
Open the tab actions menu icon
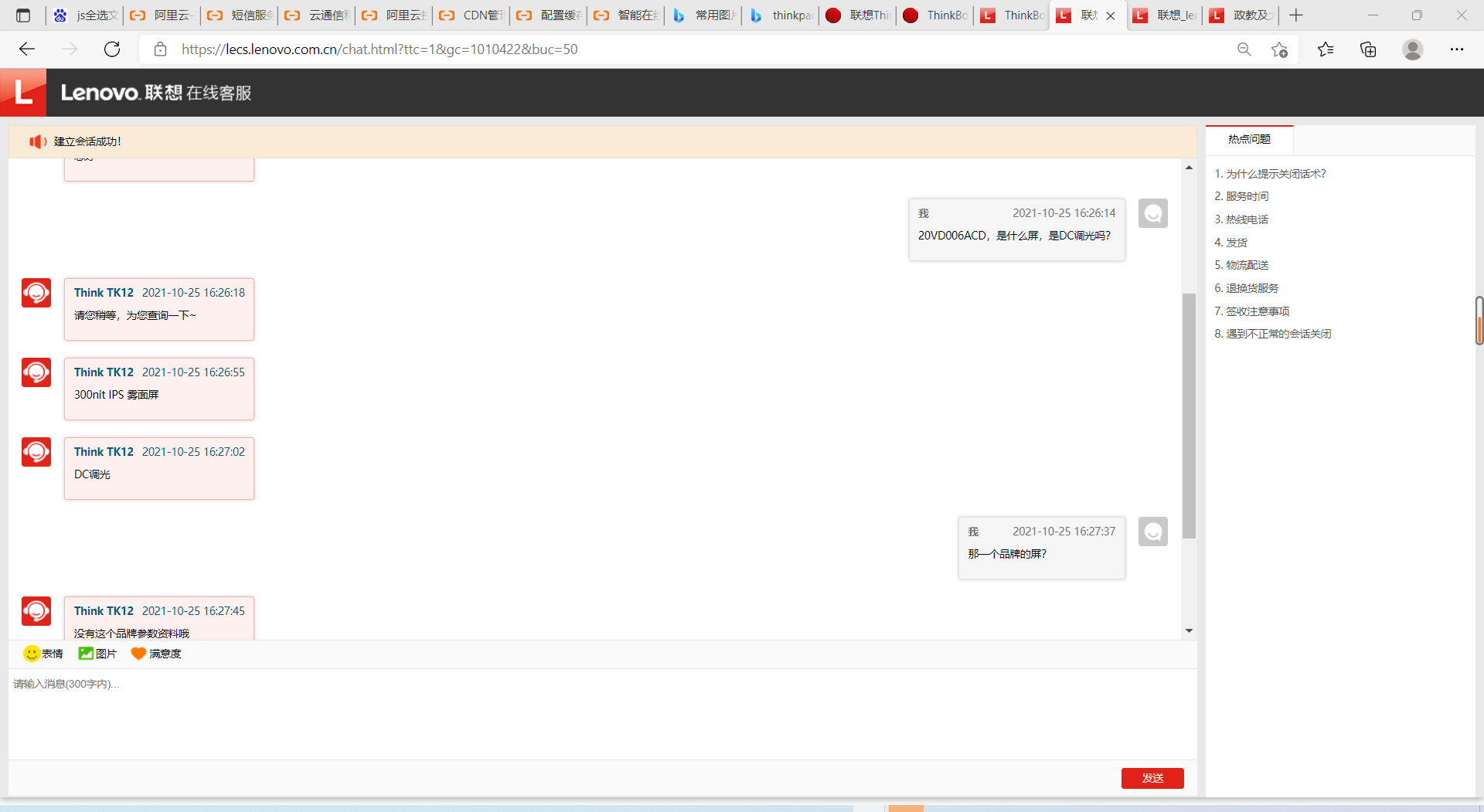pyautogui.click(x=23, y=15)
